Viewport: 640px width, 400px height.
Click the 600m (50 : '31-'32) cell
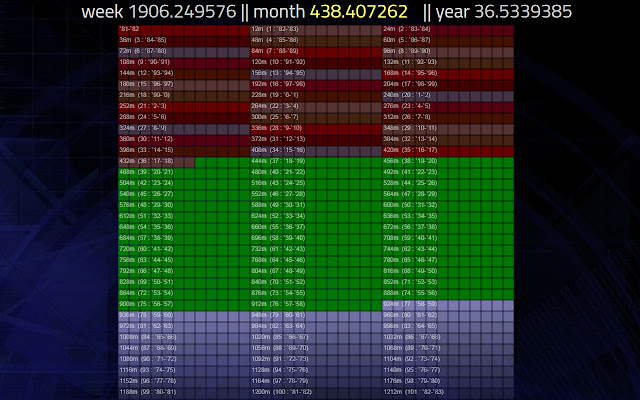click(x=448, y=205)
